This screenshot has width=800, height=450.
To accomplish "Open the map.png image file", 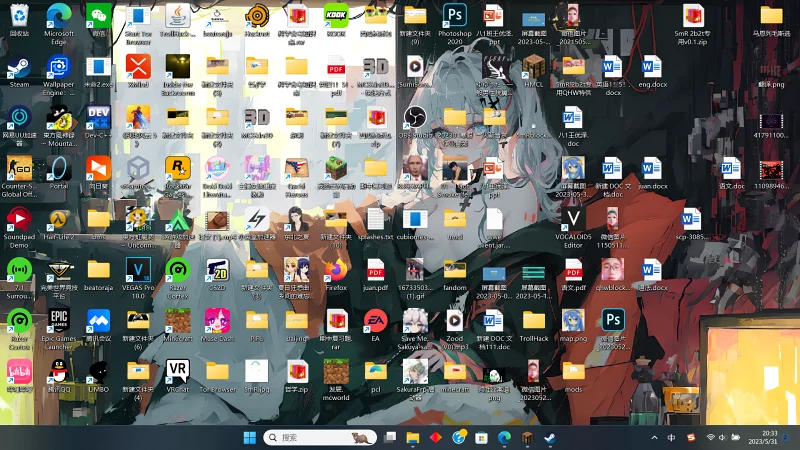I will coord(573,326).
